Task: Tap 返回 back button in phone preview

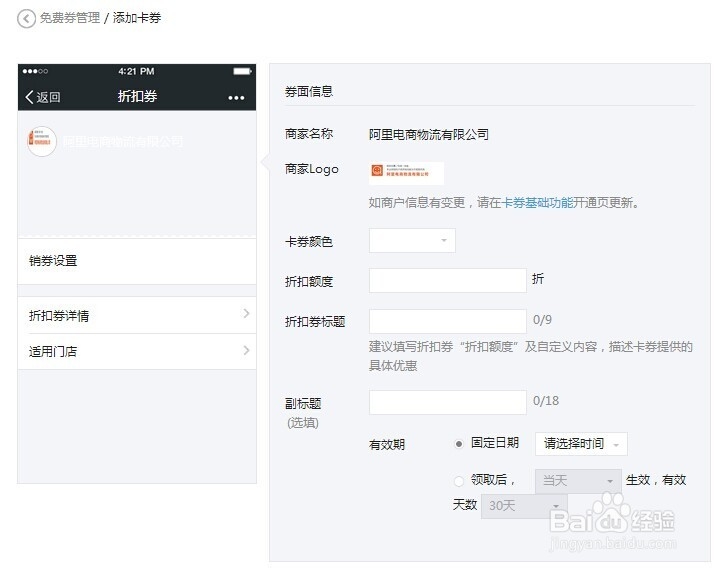Action: 43,97
